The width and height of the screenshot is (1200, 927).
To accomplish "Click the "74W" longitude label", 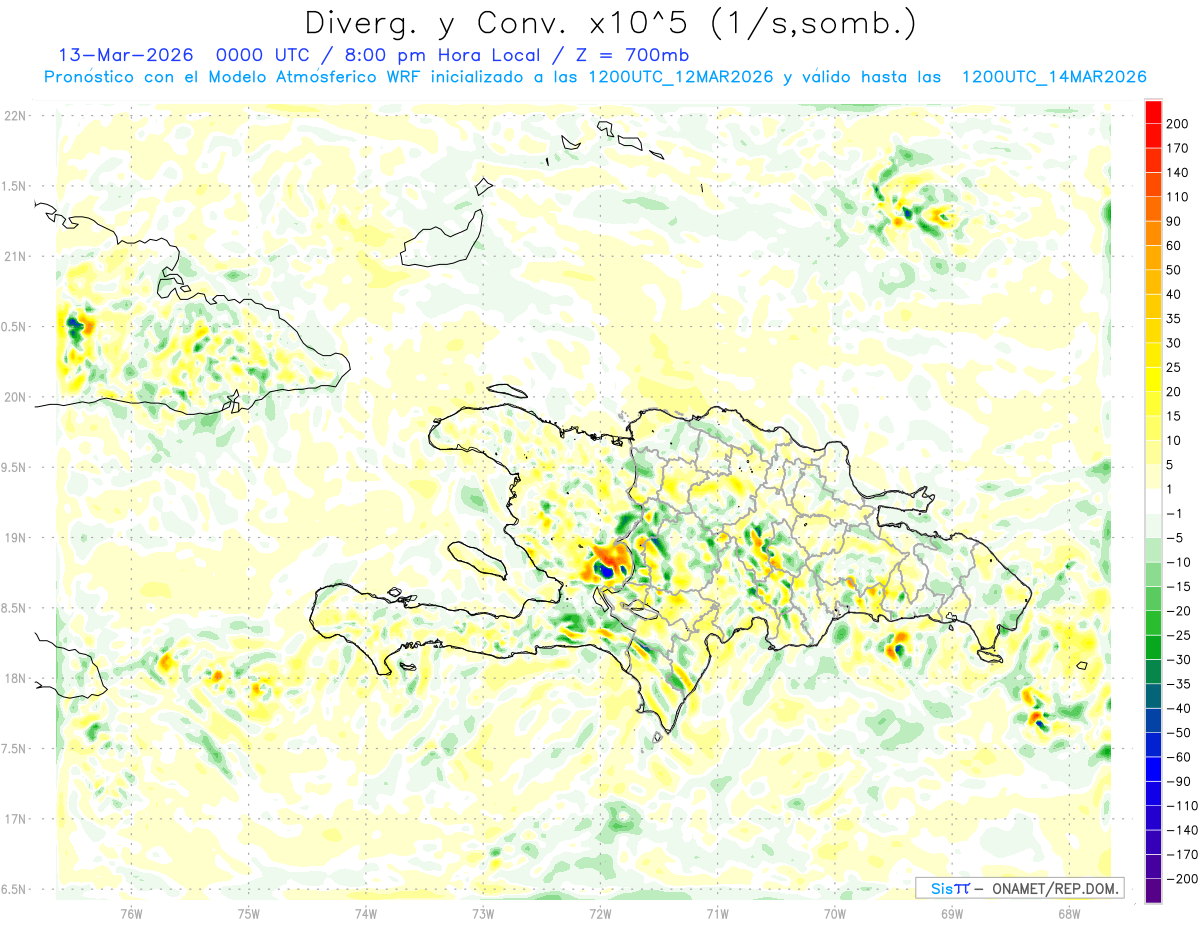I will tap(366, 913).
